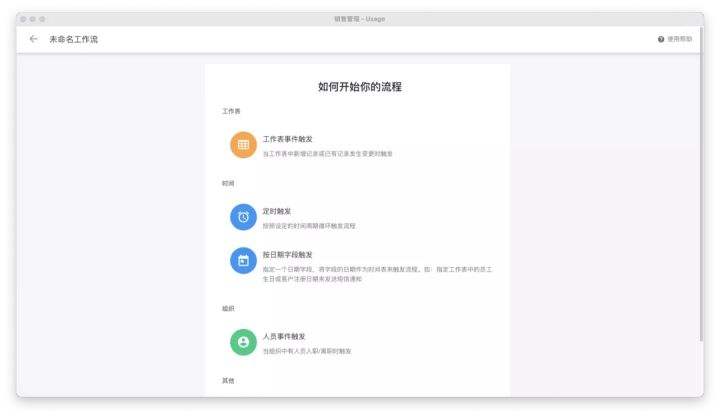Viewport: 720px width, 417px height.
Task: Click the back arrow icon
Action: 34,39
